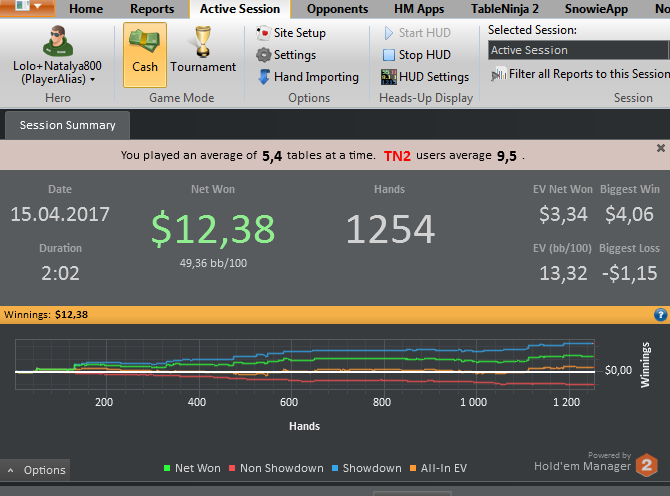Close the TableNinja average tables banner

point(661,148)
